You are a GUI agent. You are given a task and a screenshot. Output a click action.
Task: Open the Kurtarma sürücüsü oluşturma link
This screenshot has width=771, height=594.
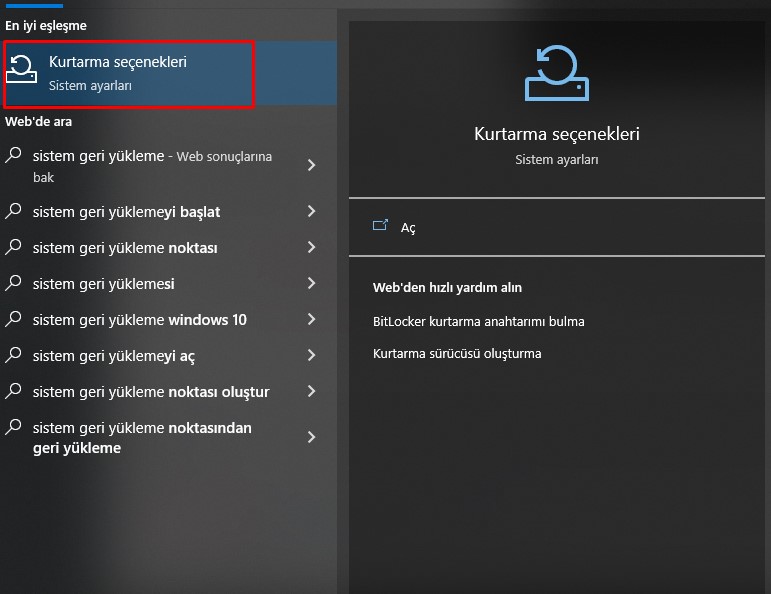[x=457, y=354]
